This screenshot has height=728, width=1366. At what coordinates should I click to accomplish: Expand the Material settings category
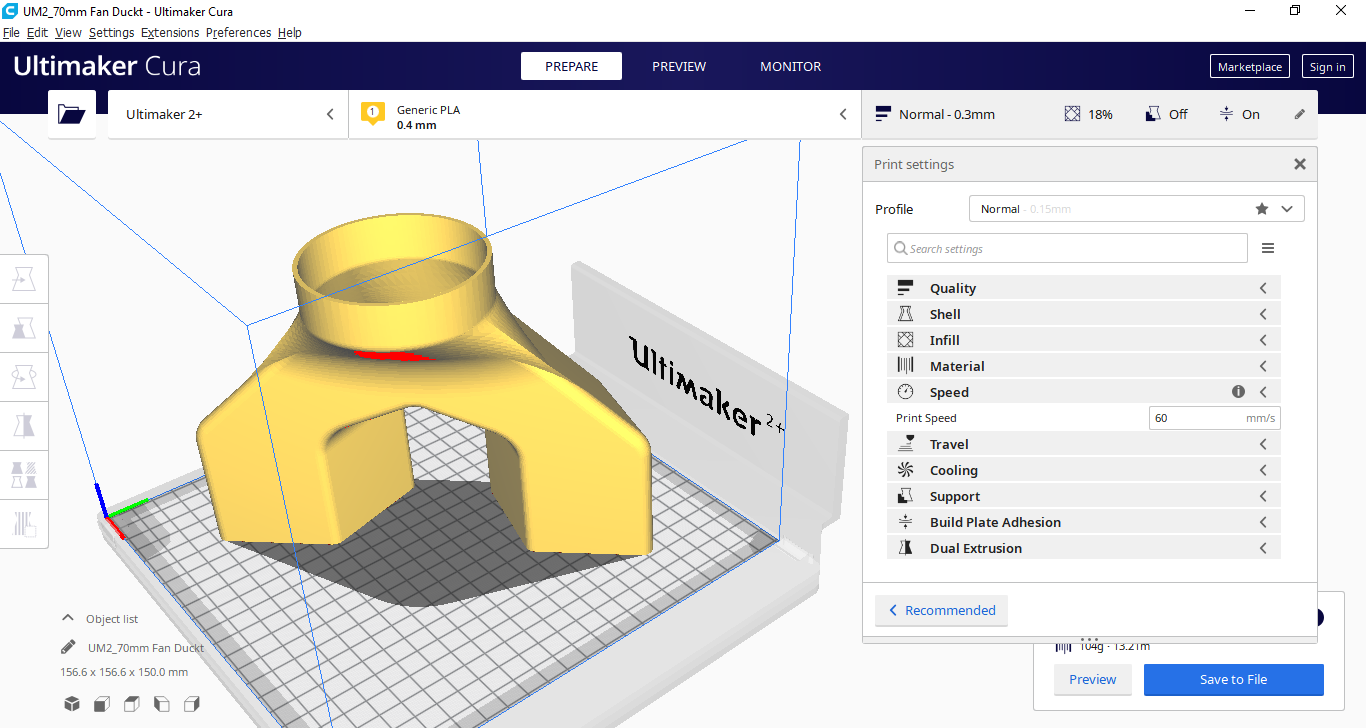pos(1083,366)
